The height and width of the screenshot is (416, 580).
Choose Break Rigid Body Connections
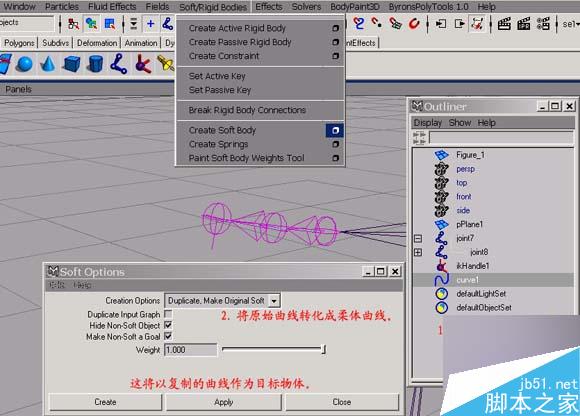(247, 110)
